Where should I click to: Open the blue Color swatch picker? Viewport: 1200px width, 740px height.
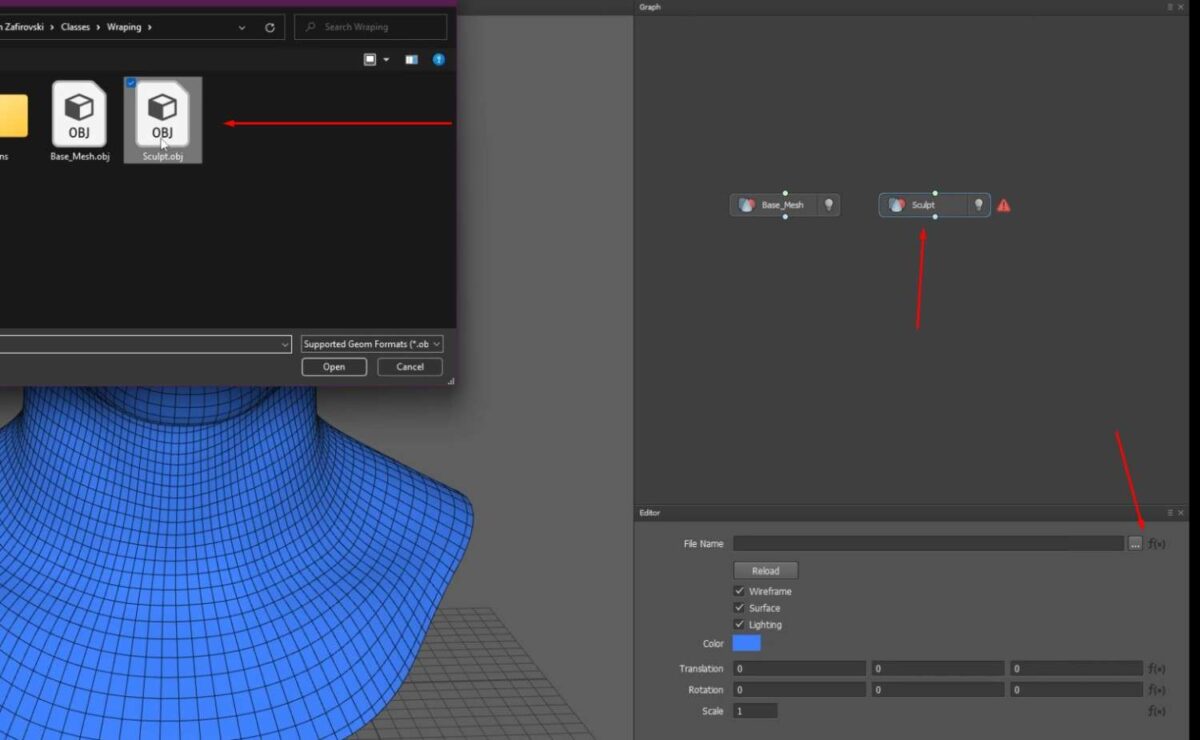coord(746,643)
